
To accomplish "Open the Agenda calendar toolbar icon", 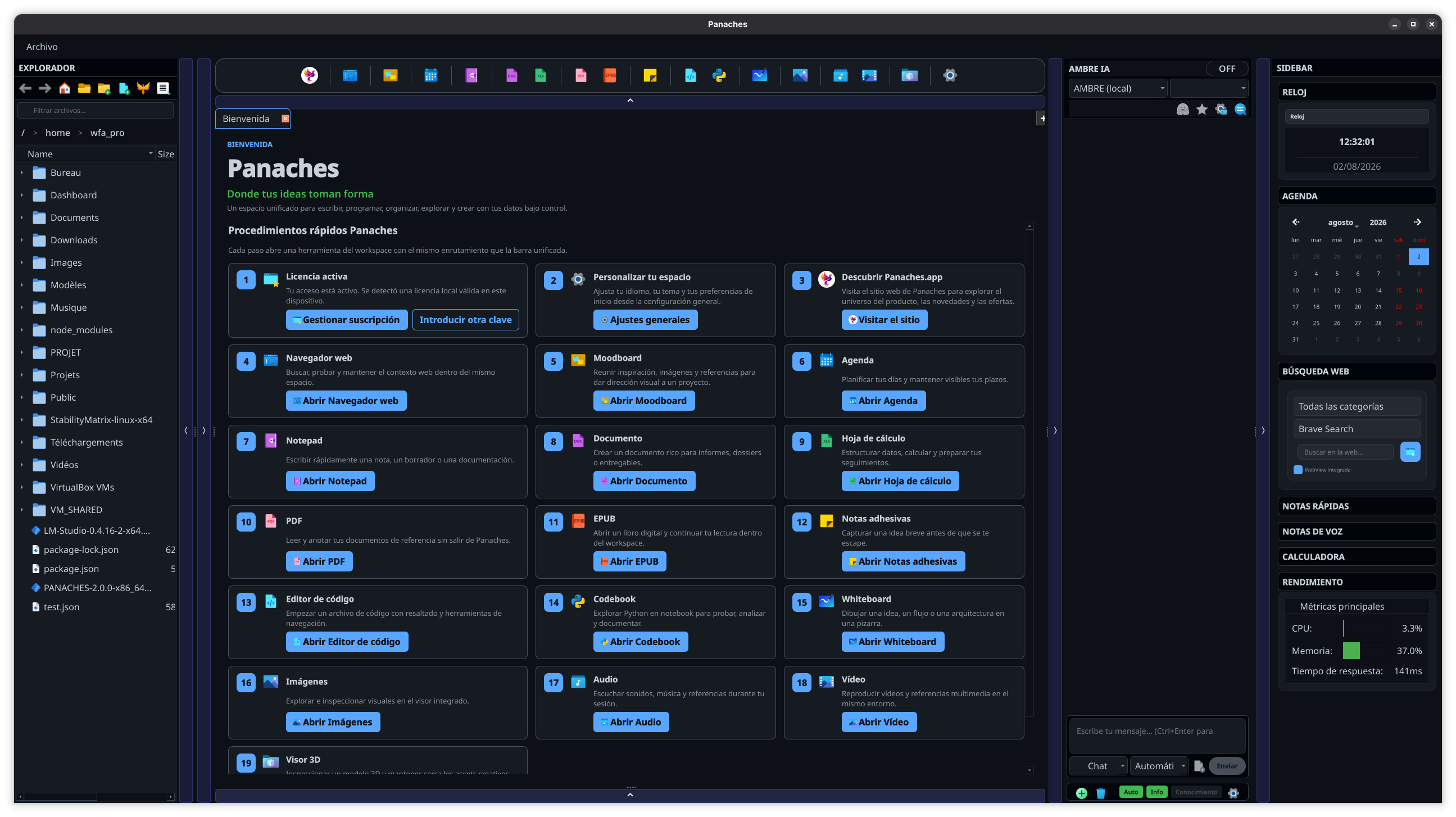I will (x=430, y=75).
